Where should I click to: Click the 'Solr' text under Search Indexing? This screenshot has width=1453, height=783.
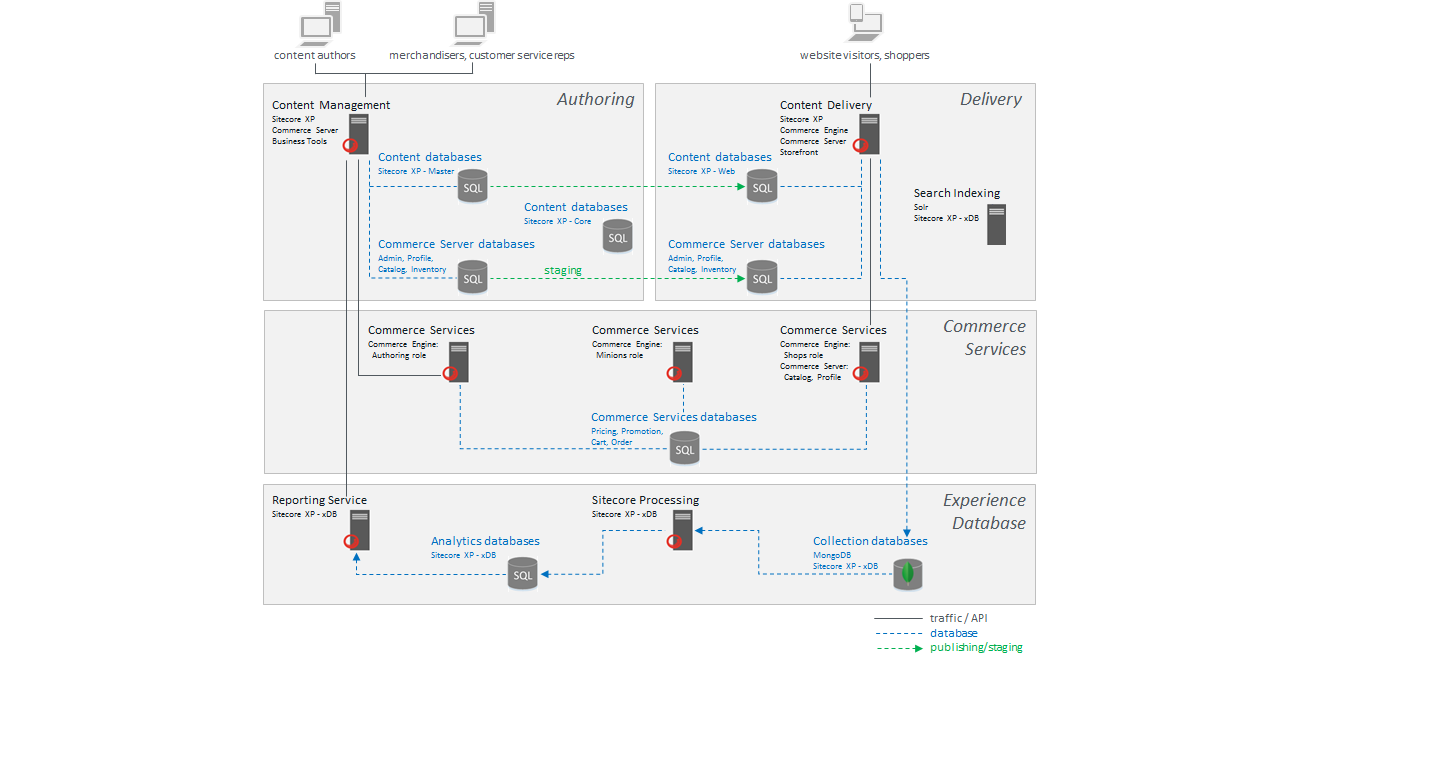[x=921, y=207]
